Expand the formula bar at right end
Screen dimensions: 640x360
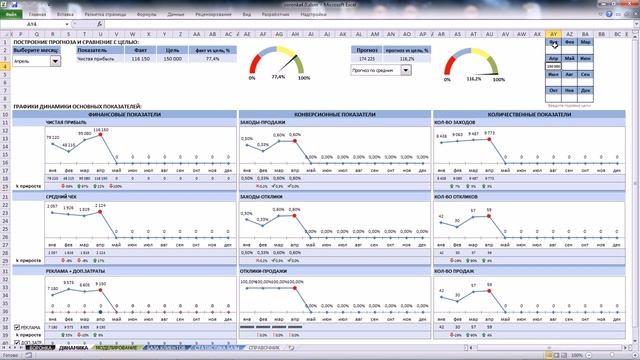(636, 24)
